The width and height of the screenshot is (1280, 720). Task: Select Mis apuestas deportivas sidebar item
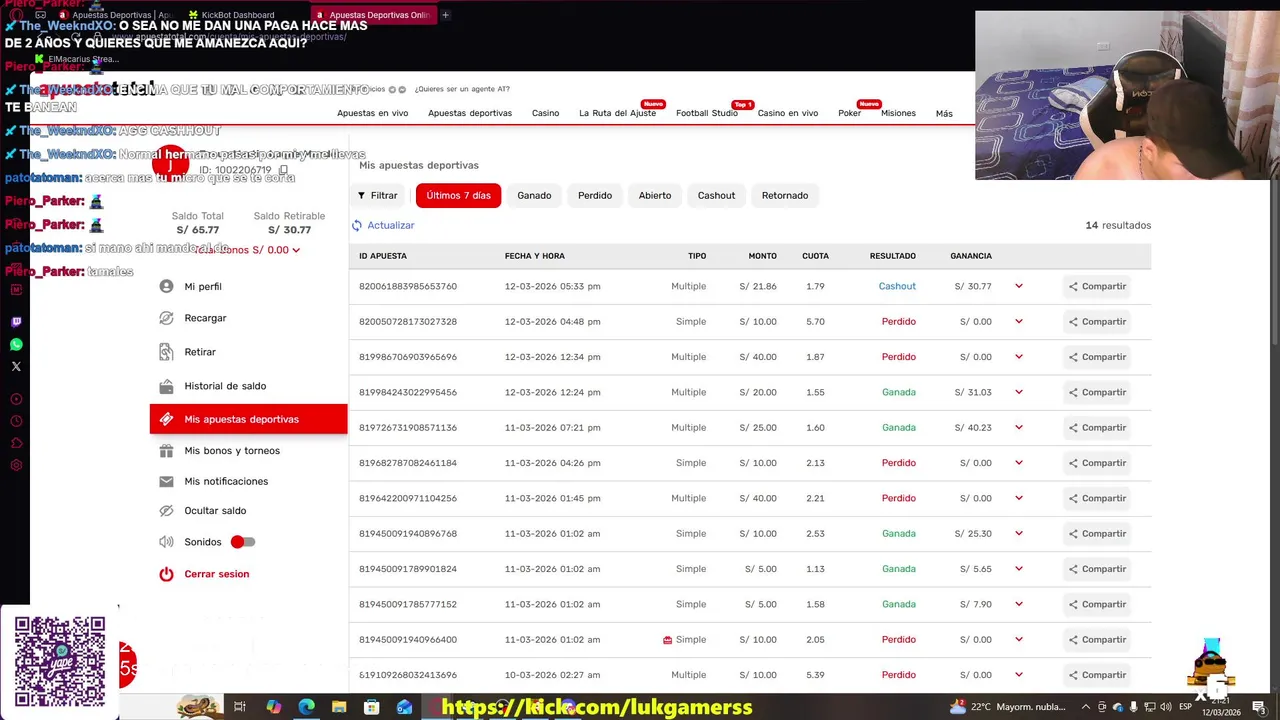248,419
